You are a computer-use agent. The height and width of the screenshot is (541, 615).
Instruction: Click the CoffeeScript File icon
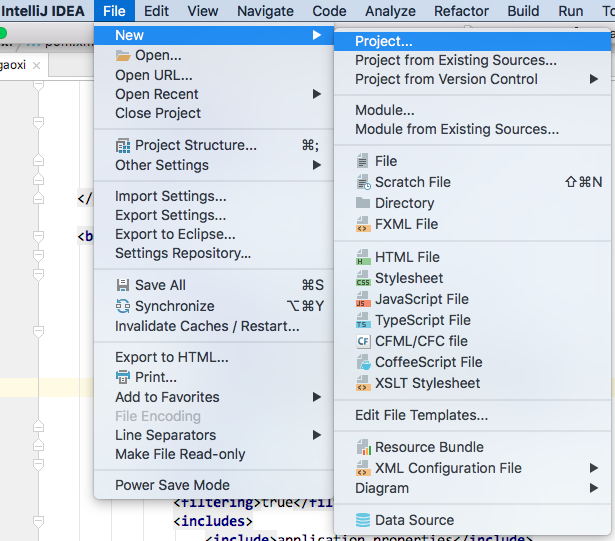tap(363, 363)
